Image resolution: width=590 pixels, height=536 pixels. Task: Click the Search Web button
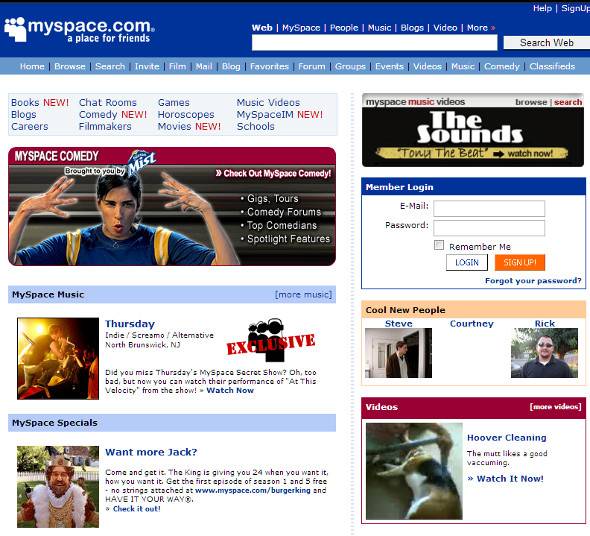(547, 43)
